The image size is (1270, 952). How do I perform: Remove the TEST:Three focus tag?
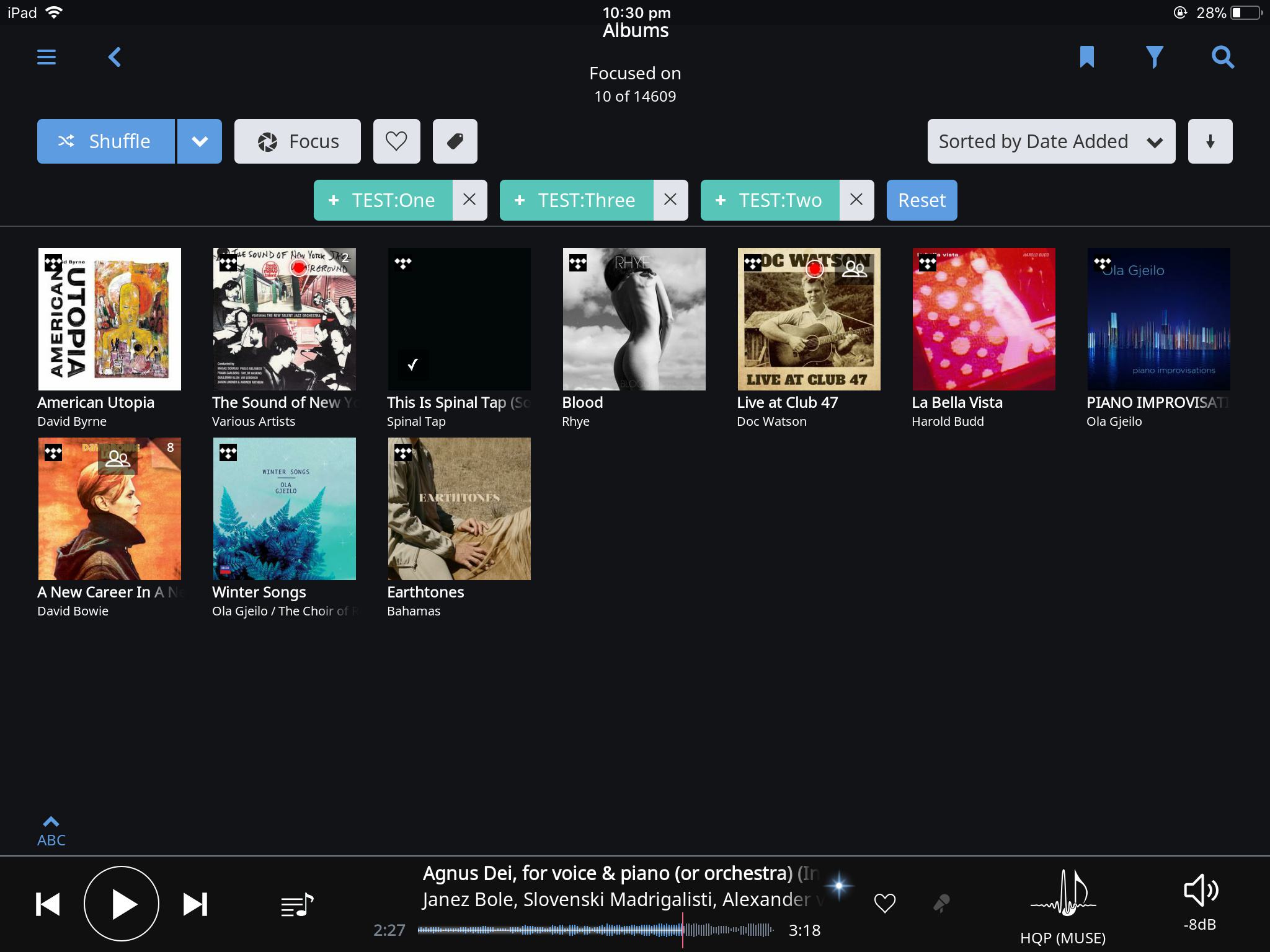[x=670, y=200]
